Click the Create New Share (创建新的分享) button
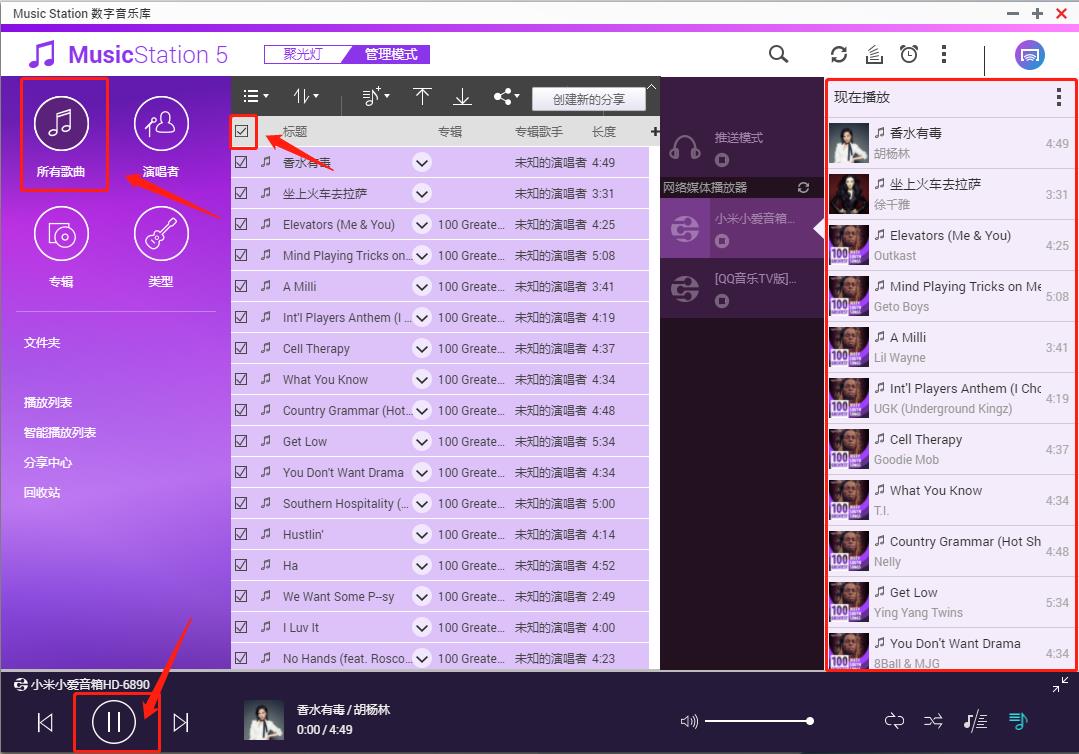This screenshot has height=754, width=1079. click(589, 99)
